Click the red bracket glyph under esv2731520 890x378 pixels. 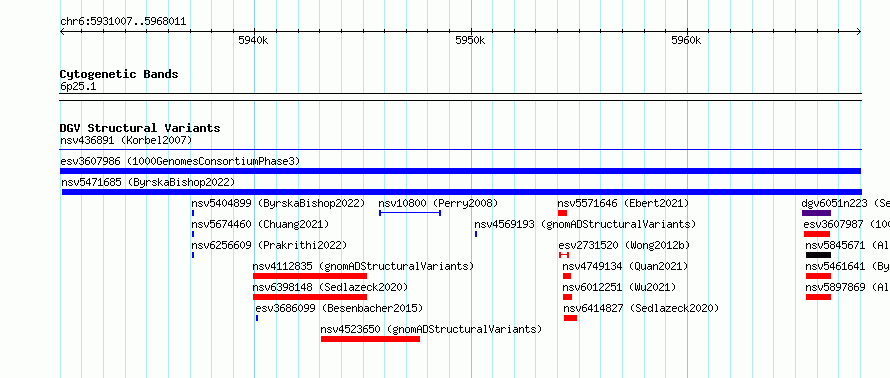[564, 255]
